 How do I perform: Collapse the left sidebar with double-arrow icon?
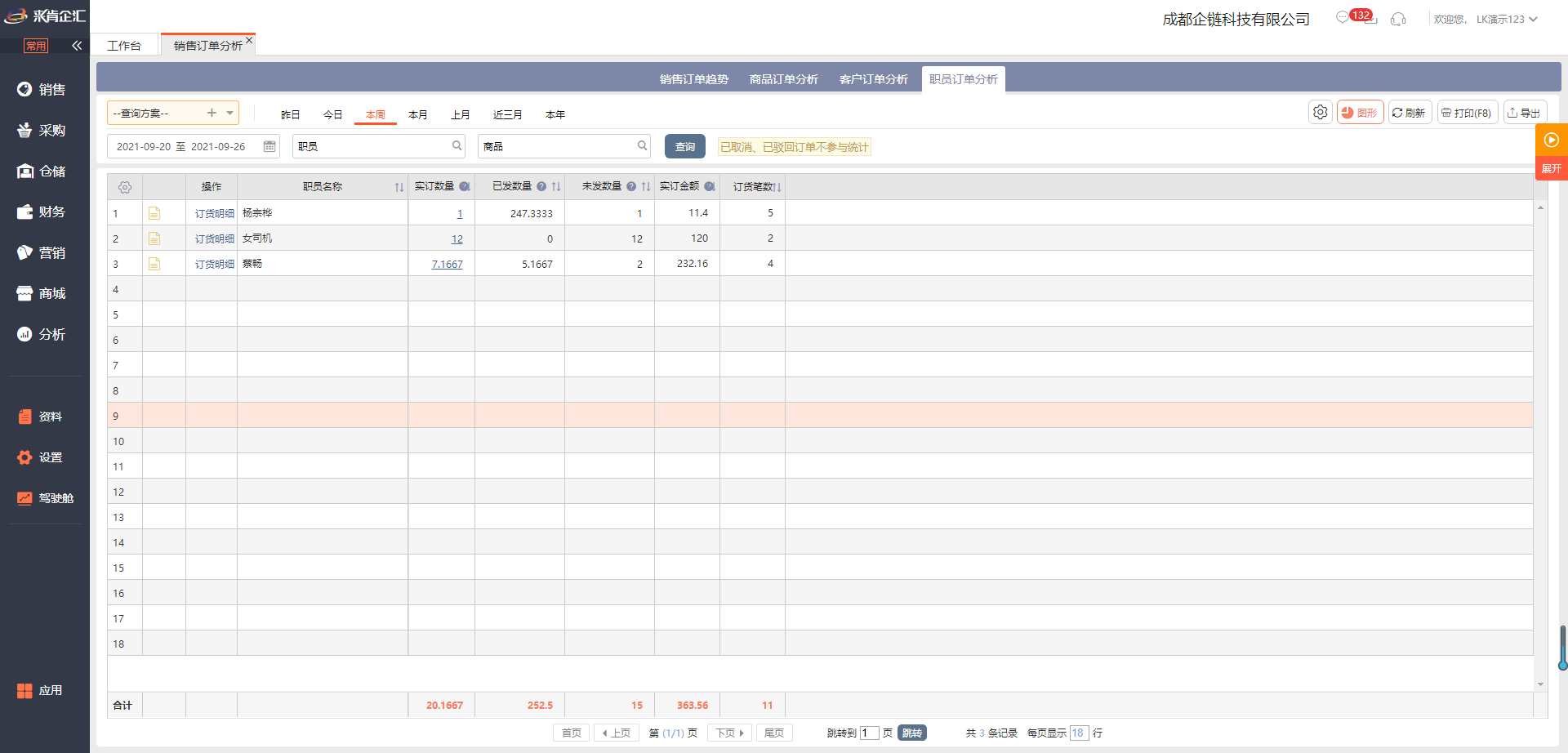click(x=77, y=46)
